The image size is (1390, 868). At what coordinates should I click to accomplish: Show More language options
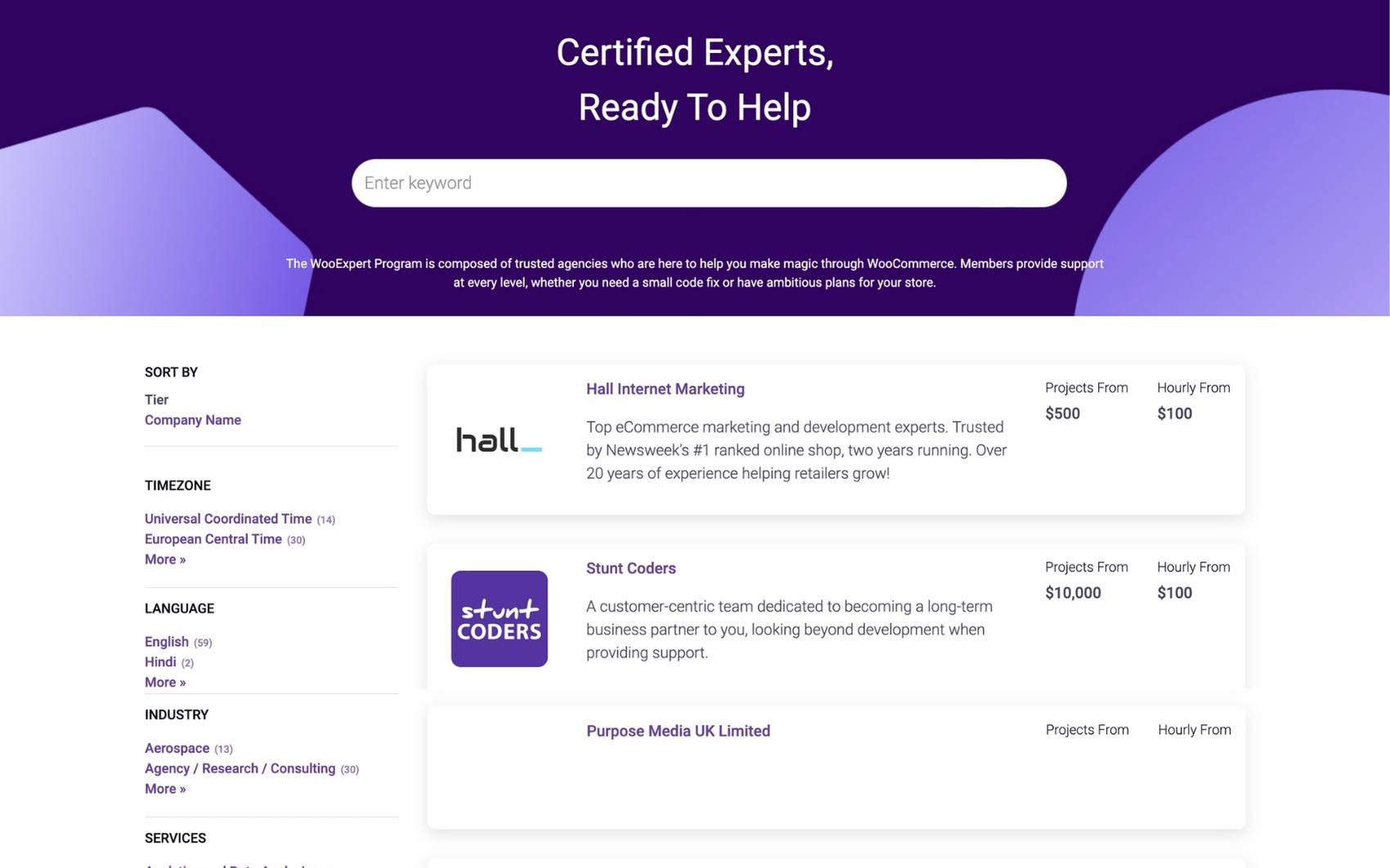click(x=165, y=682)
